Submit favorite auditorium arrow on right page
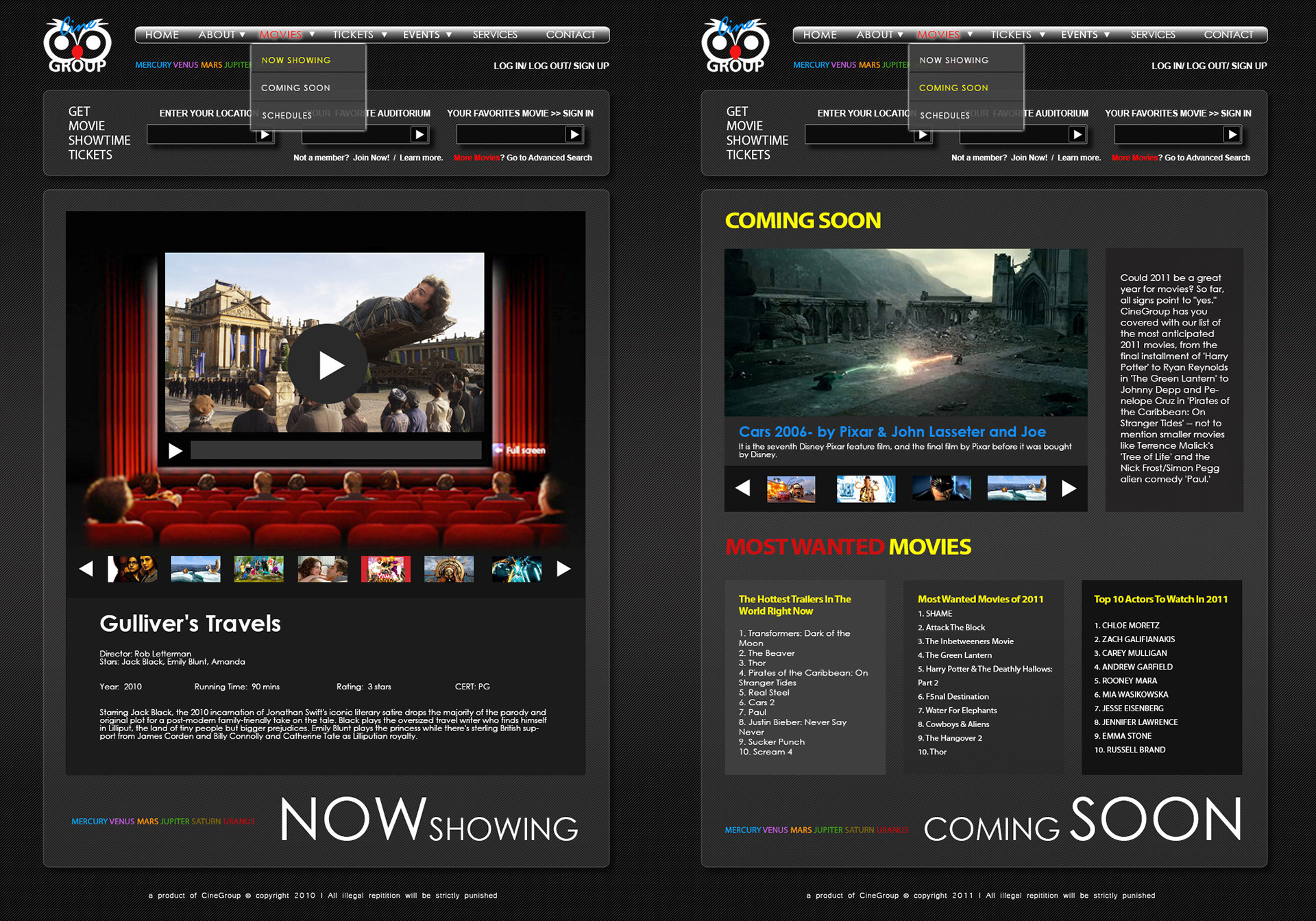This screenshot has height=921, width=1316. tap(1077, 135)
